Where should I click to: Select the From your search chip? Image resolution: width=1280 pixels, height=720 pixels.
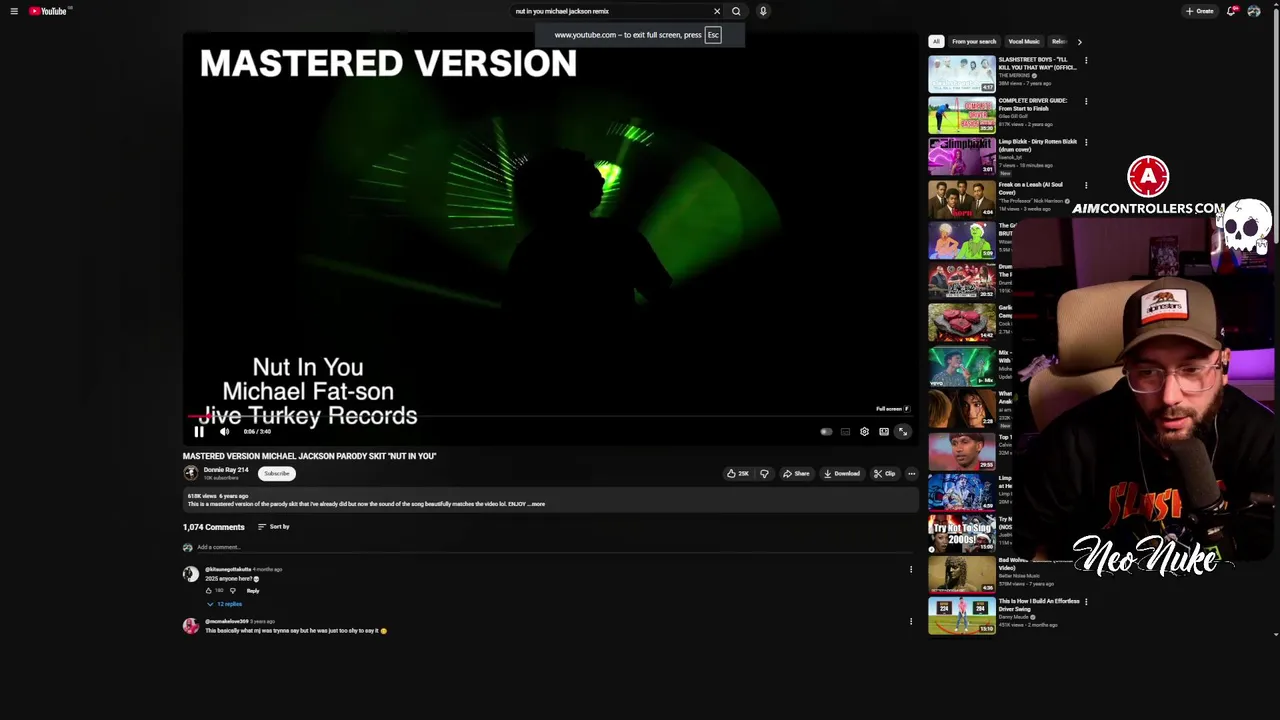974,42
